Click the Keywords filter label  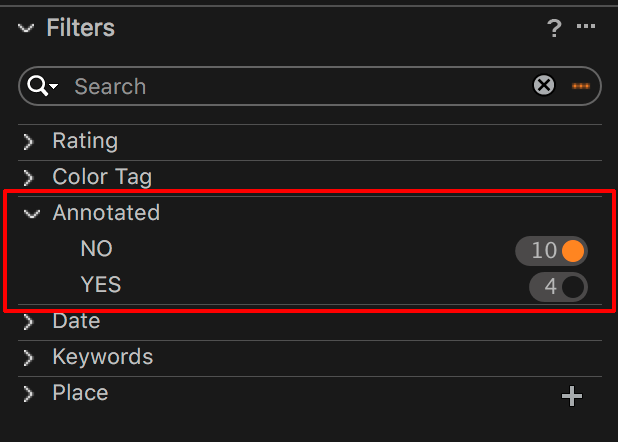[102, 357]
